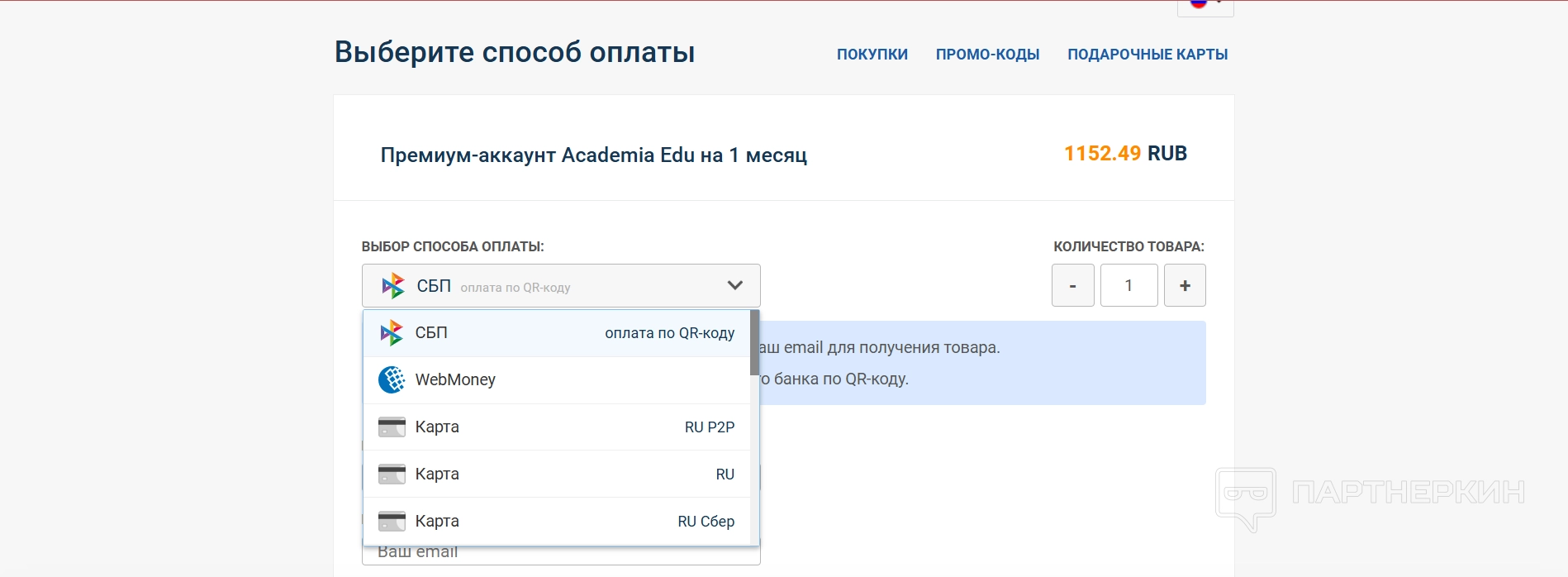This screenshot has width=1568, height=577.
Task: Click the card icon for Карта RU Сбер
Action: [x=392, y=522]
